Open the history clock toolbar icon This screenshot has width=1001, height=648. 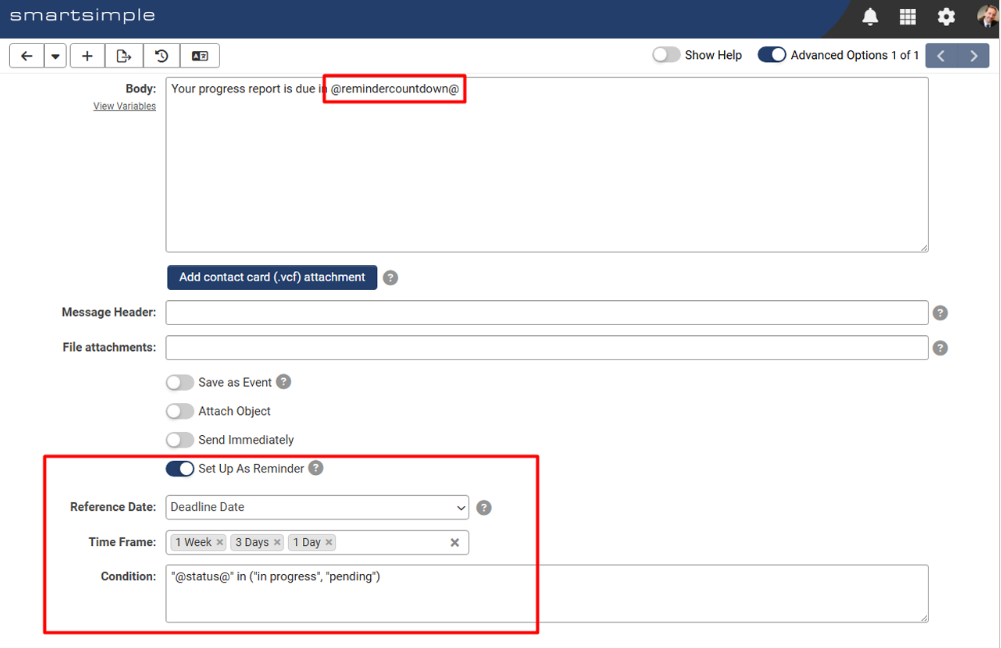point(162,56)
